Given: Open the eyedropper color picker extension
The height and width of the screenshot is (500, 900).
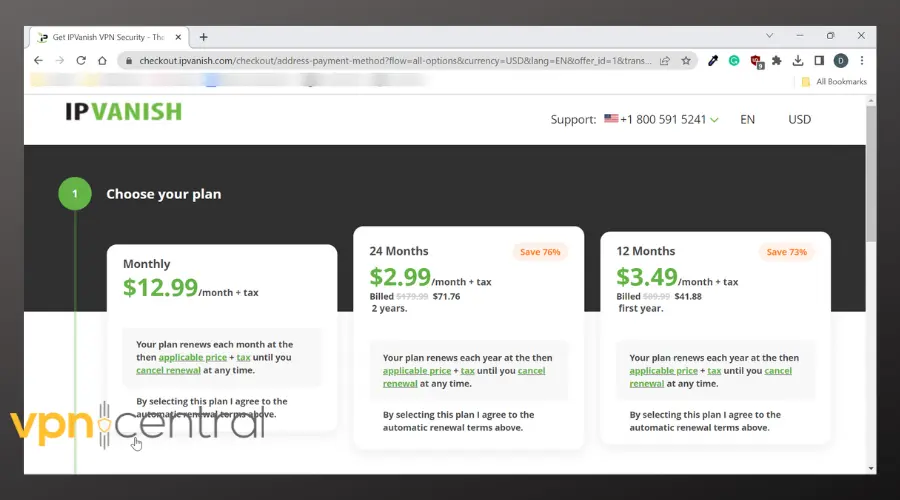Looking at the screenshot, I should 713,60.
